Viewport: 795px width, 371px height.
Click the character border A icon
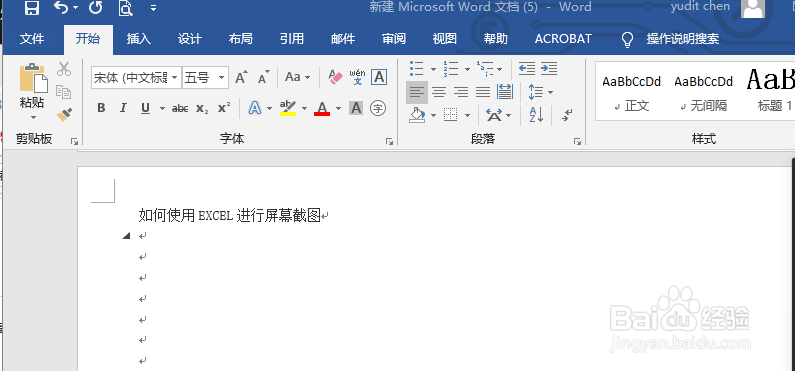pos(379,77)
